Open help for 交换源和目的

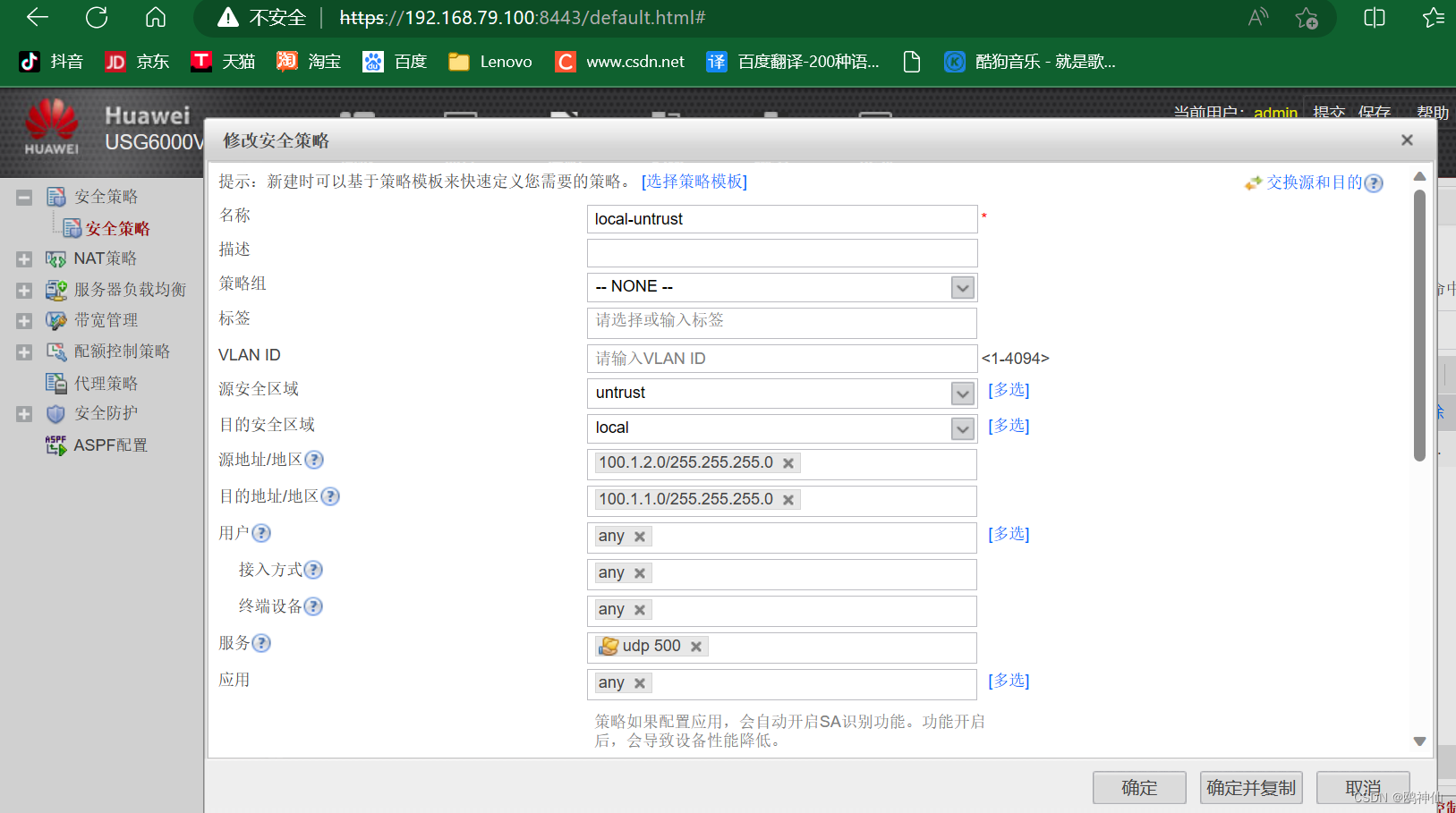click(1374, 183)
